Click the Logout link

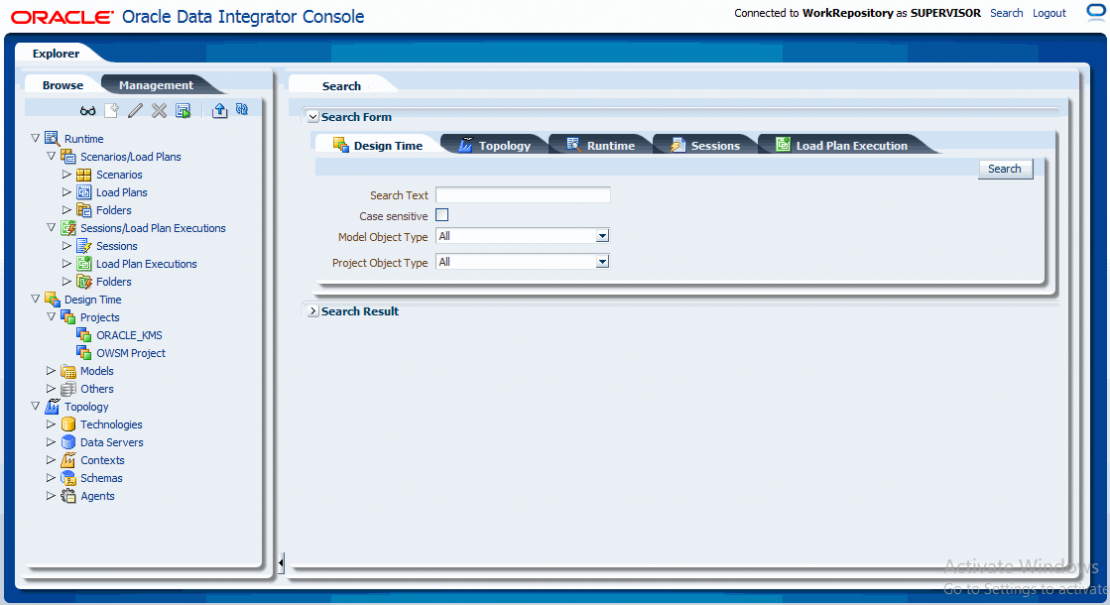point(1048,13)
